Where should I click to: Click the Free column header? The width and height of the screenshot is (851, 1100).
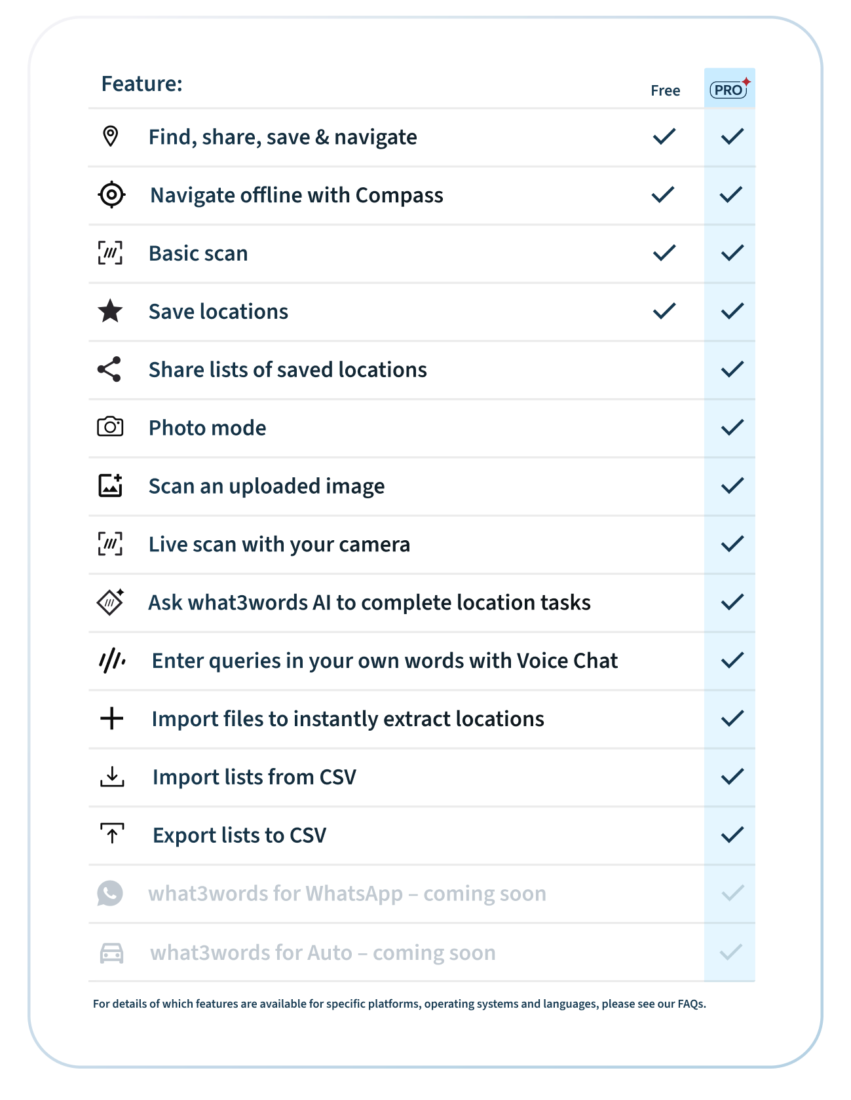pos(665,91)
